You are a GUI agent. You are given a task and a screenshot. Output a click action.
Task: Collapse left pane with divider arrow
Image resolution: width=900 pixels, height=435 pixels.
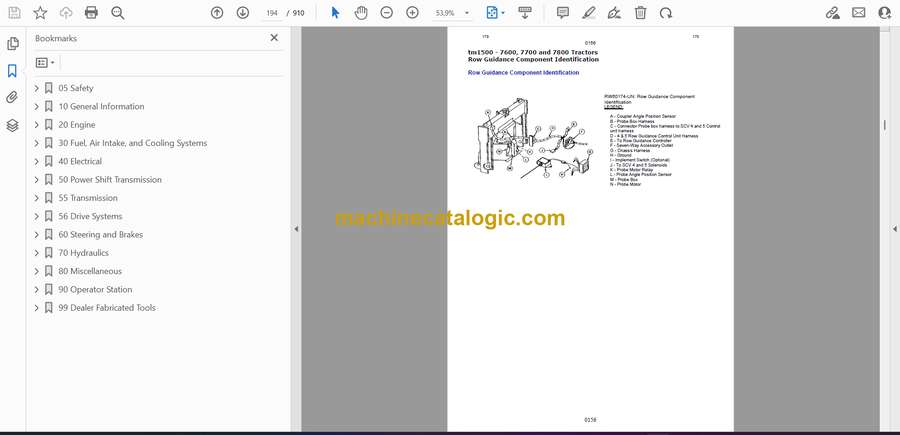pyautogui.click(x=296, y=229)
